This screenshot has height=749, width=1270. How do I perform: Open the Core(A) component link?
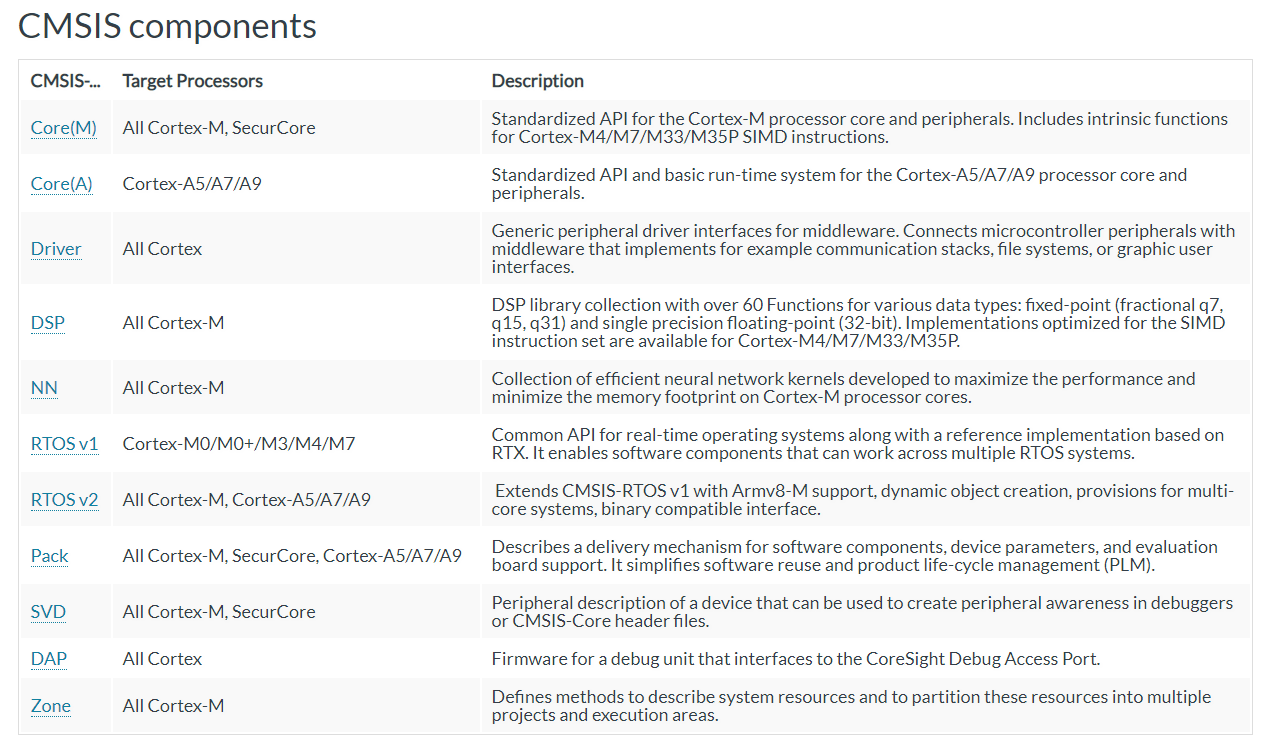(61, 183)
